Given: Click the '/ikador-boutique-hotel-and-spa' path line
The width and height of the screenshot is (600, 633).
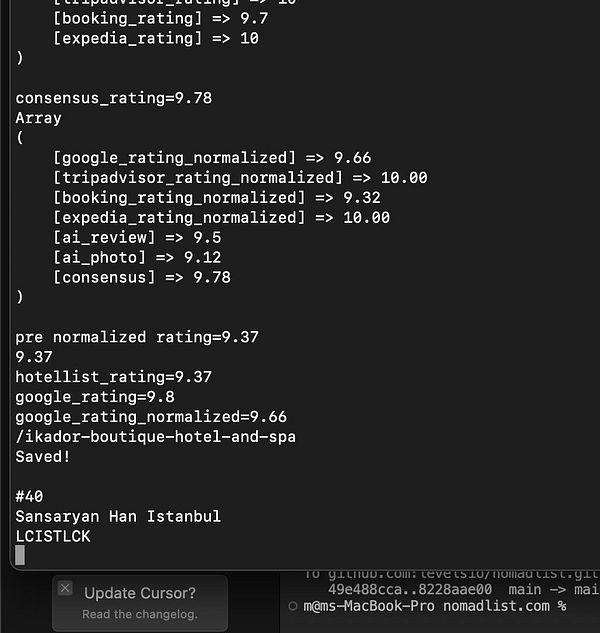Looking at the screenshot, I should click(155, 437).
